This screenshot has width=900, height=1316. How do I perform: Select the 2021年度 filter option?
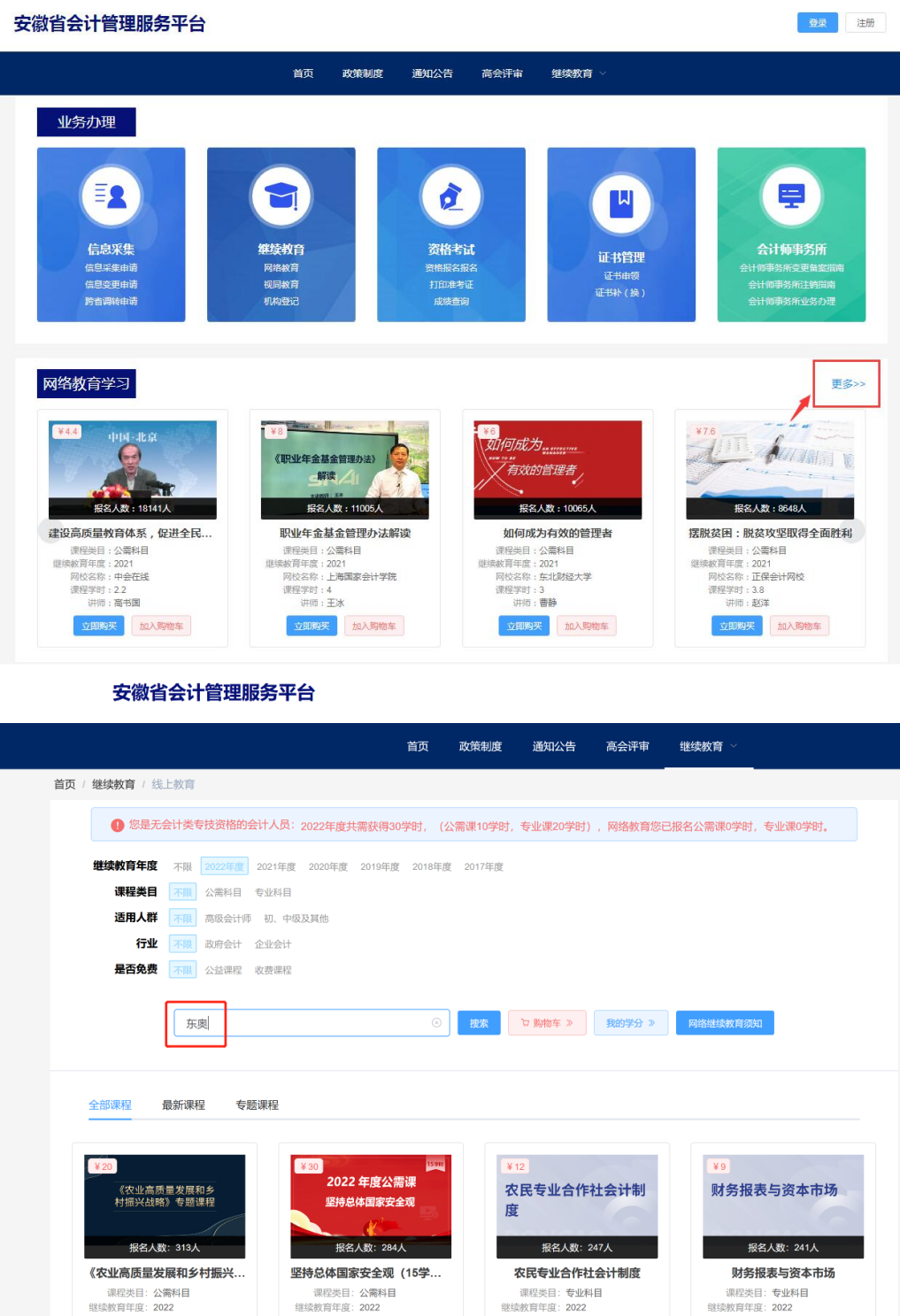[276, 867]
